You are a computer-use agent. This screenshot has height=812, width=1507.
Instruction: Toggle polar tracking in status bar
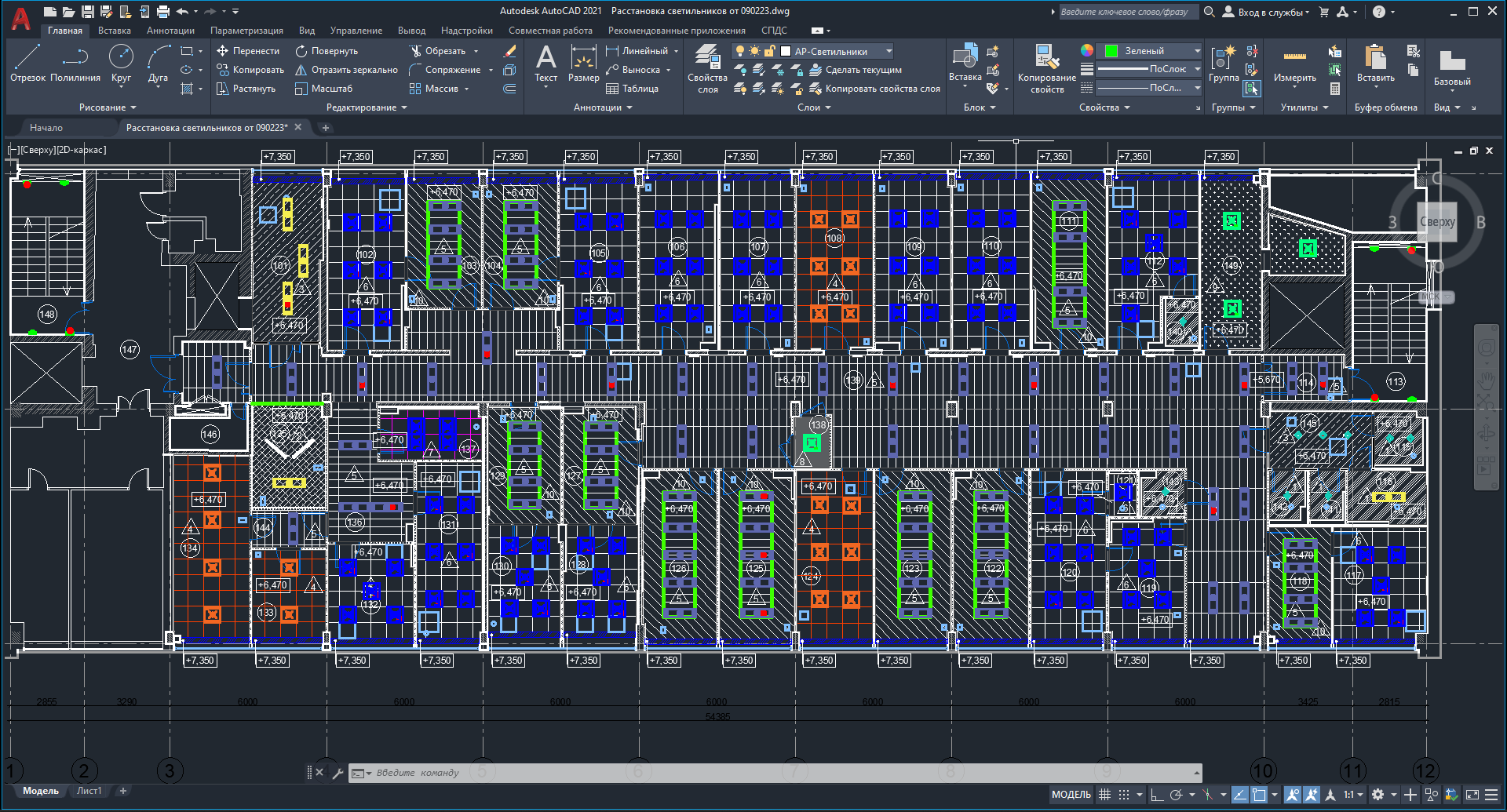coord(1176,795)
